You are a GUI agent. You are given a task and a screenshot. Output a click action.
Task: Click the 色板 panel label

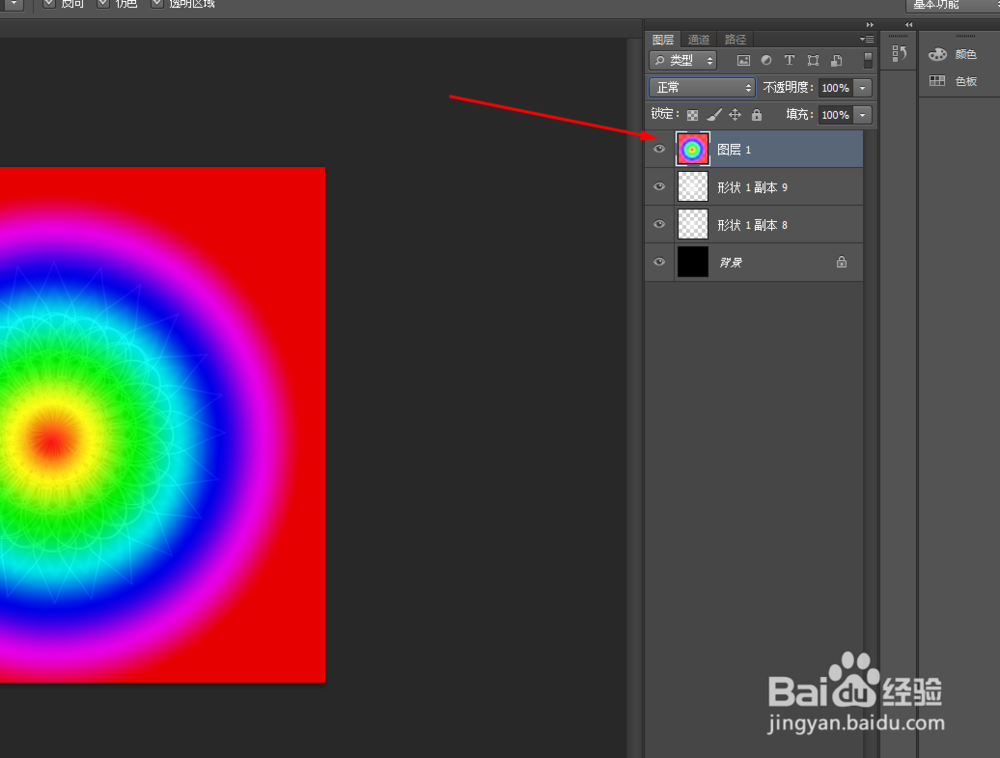tap(966, 81)
